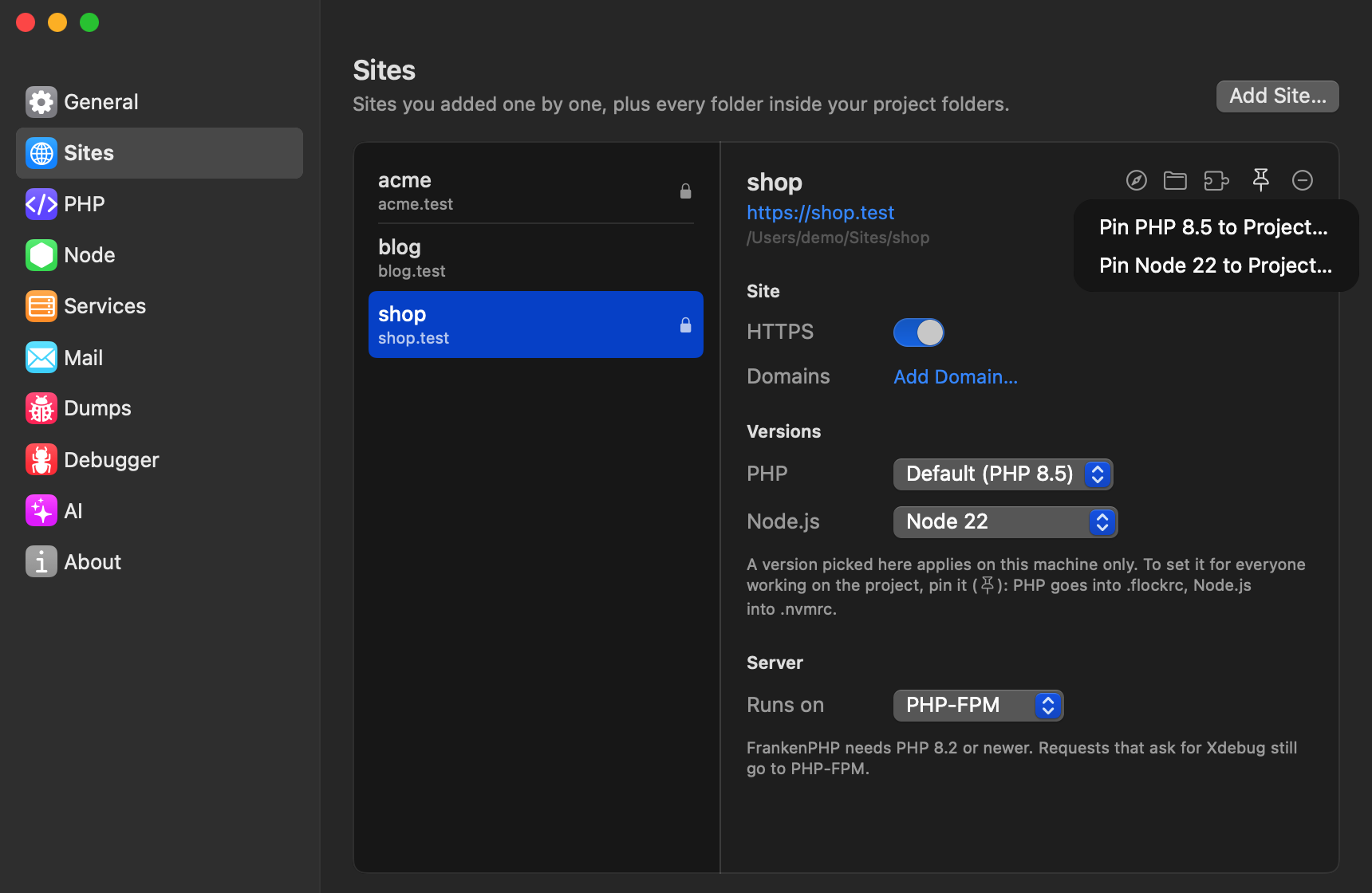Screen dimensions: 1372x893
Task: Click the lock icon on shop row
Action: click(x=685, y=325)
